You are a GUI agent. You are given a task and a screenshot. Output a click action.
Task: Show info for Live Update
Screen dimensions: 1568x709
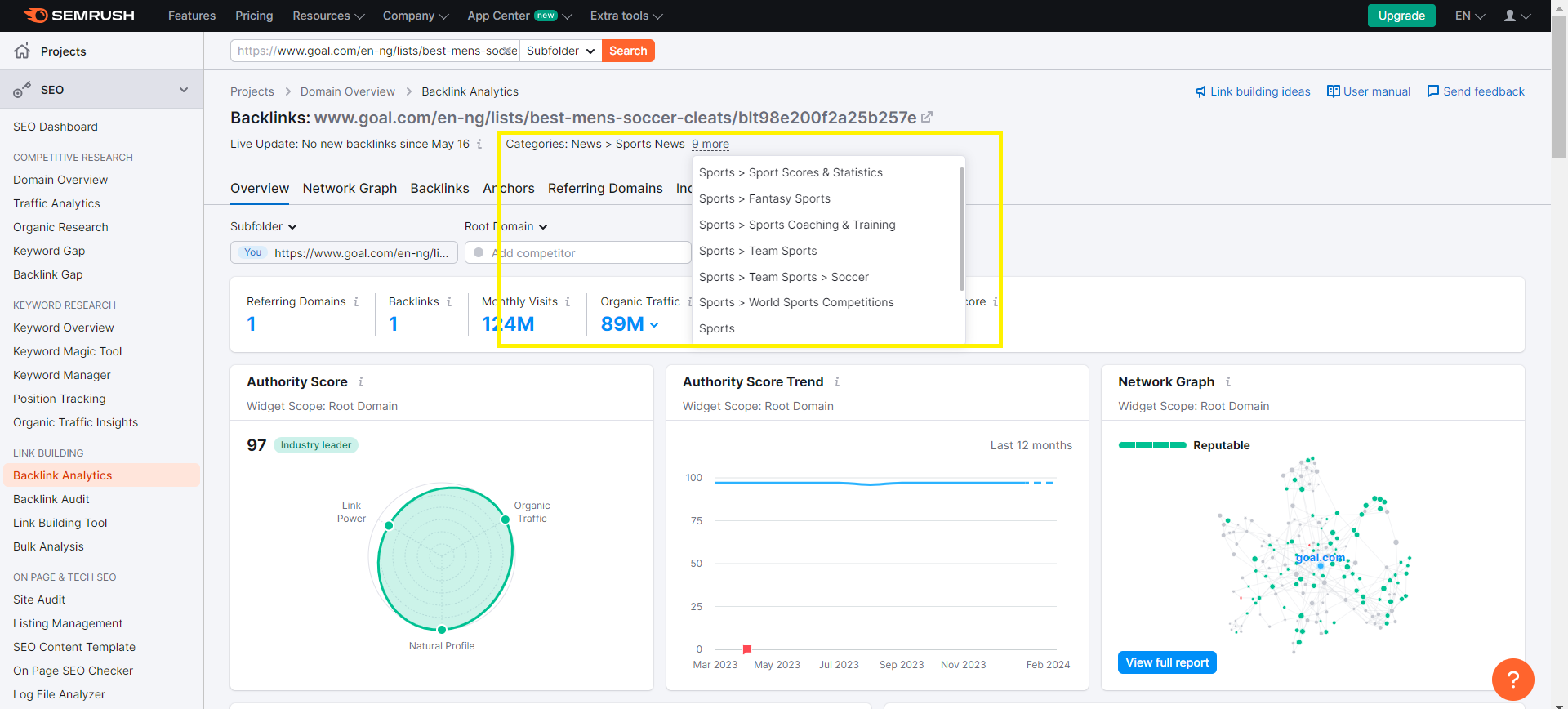point(479,144)
